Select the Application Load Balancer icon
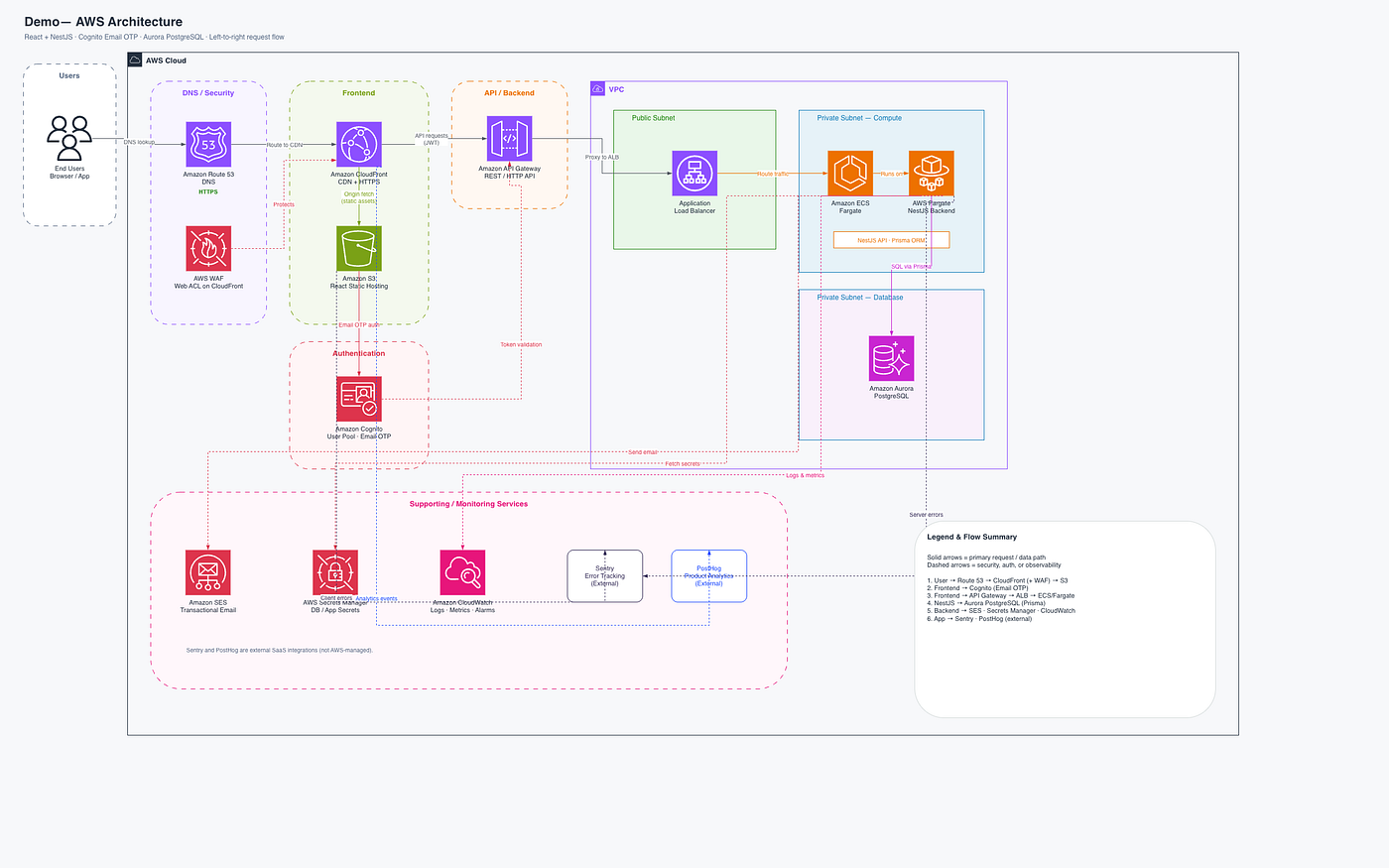Viewport: 1389px width, 868px height. pyautogui.click(x=694, y=174)
